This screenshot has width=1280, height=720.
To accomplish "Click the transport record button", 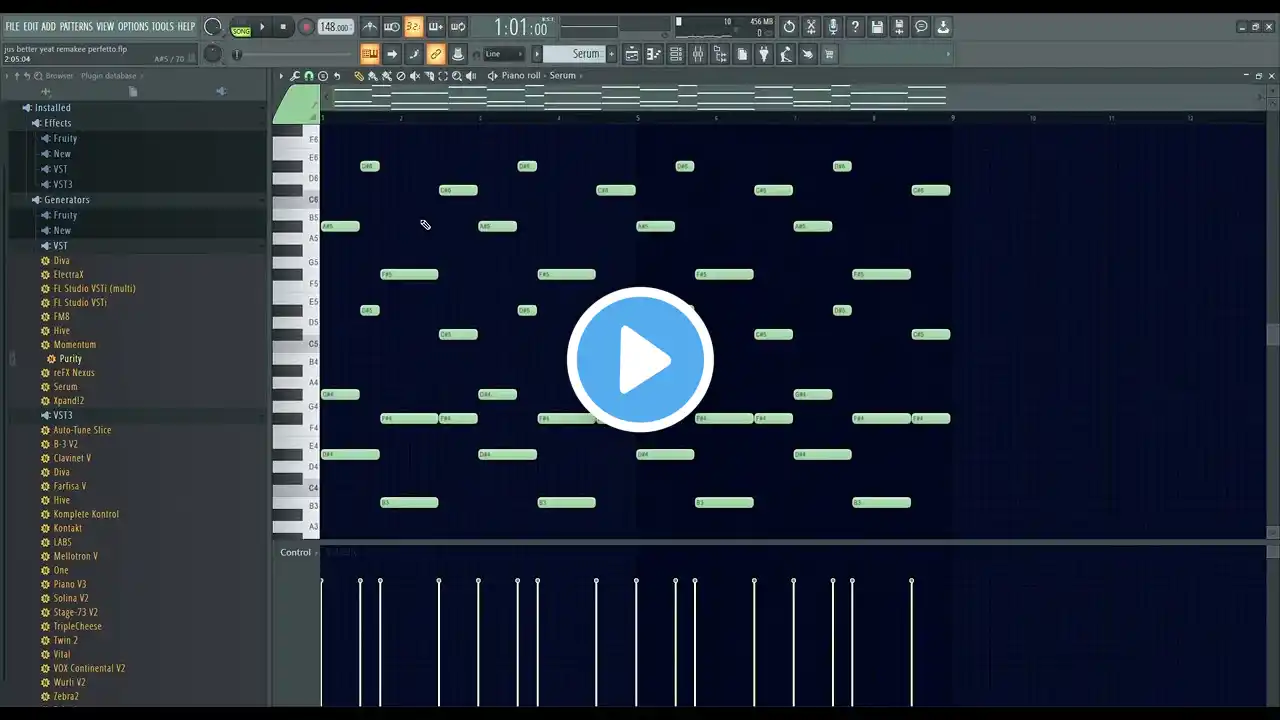I will point(306,28).
